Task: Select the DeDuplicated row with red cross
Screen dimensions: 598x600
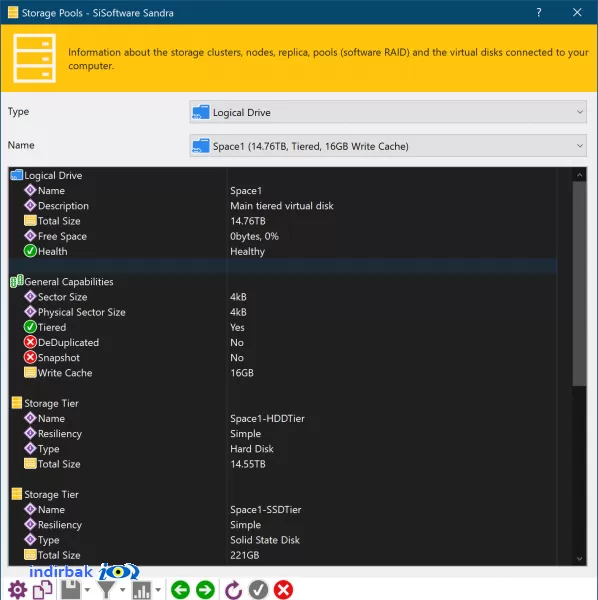Action: [x=283, y=342]
